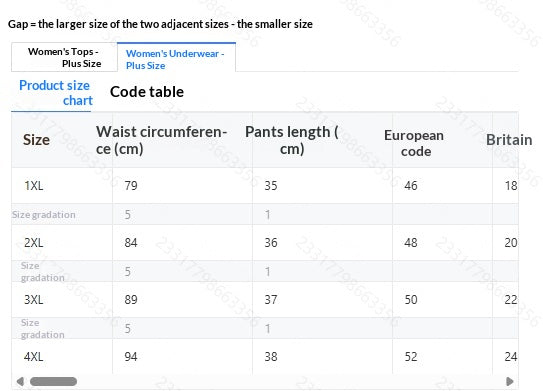Select the 3XL size row

point(265,300)
